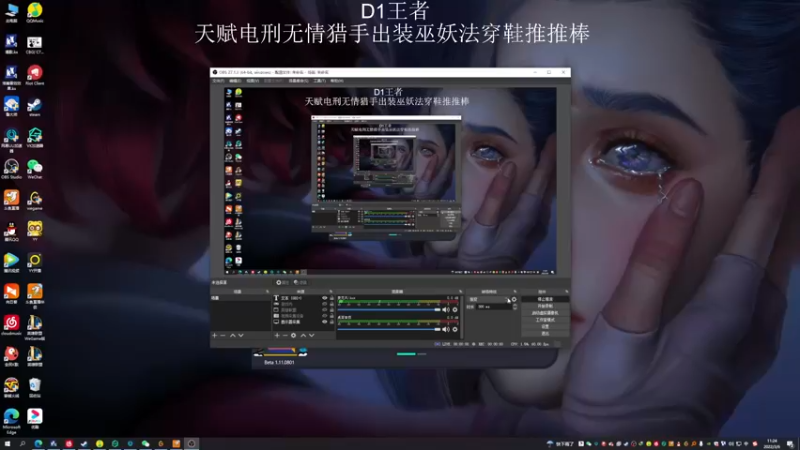Screen dimensions: 800x450
Task: Remove selected source with minus icon
Action: tap(285, 335)
